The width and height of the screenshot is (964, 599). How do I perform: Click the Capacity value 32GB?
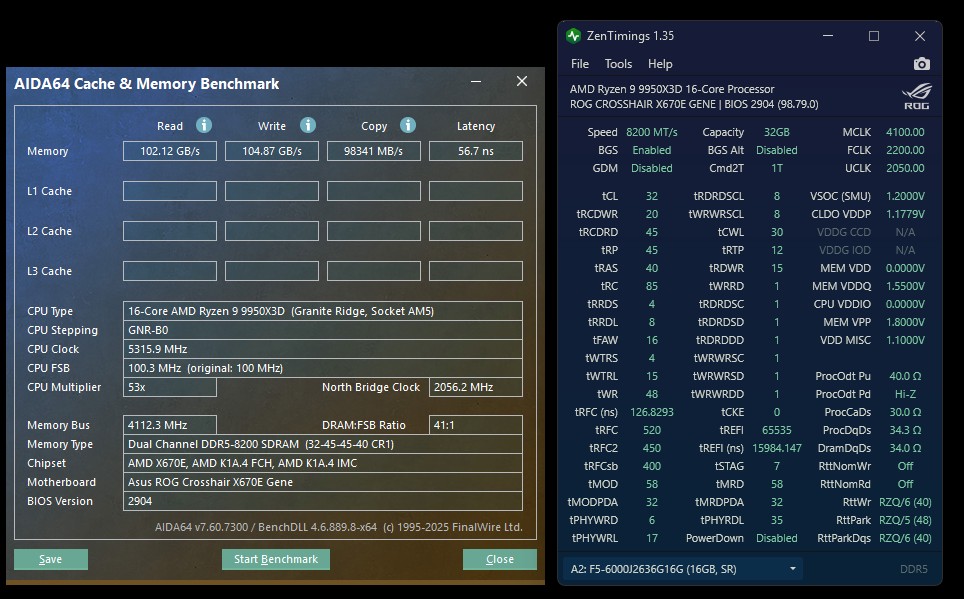[776, 132]
